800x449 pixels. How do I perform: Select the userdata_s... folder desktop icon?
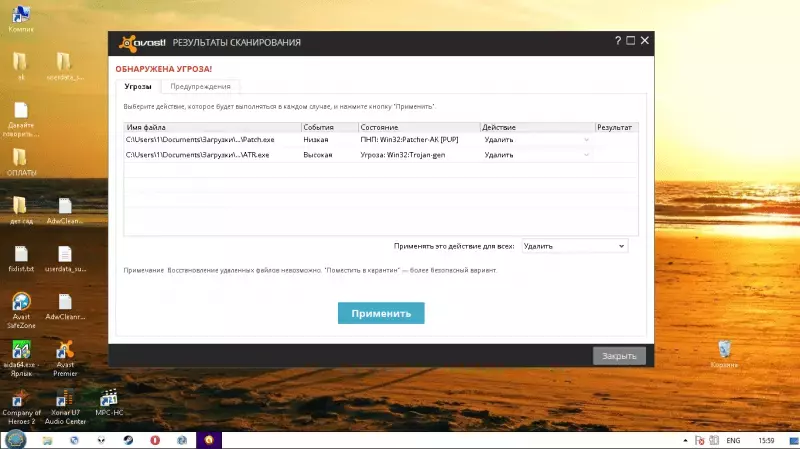(65, 66)
